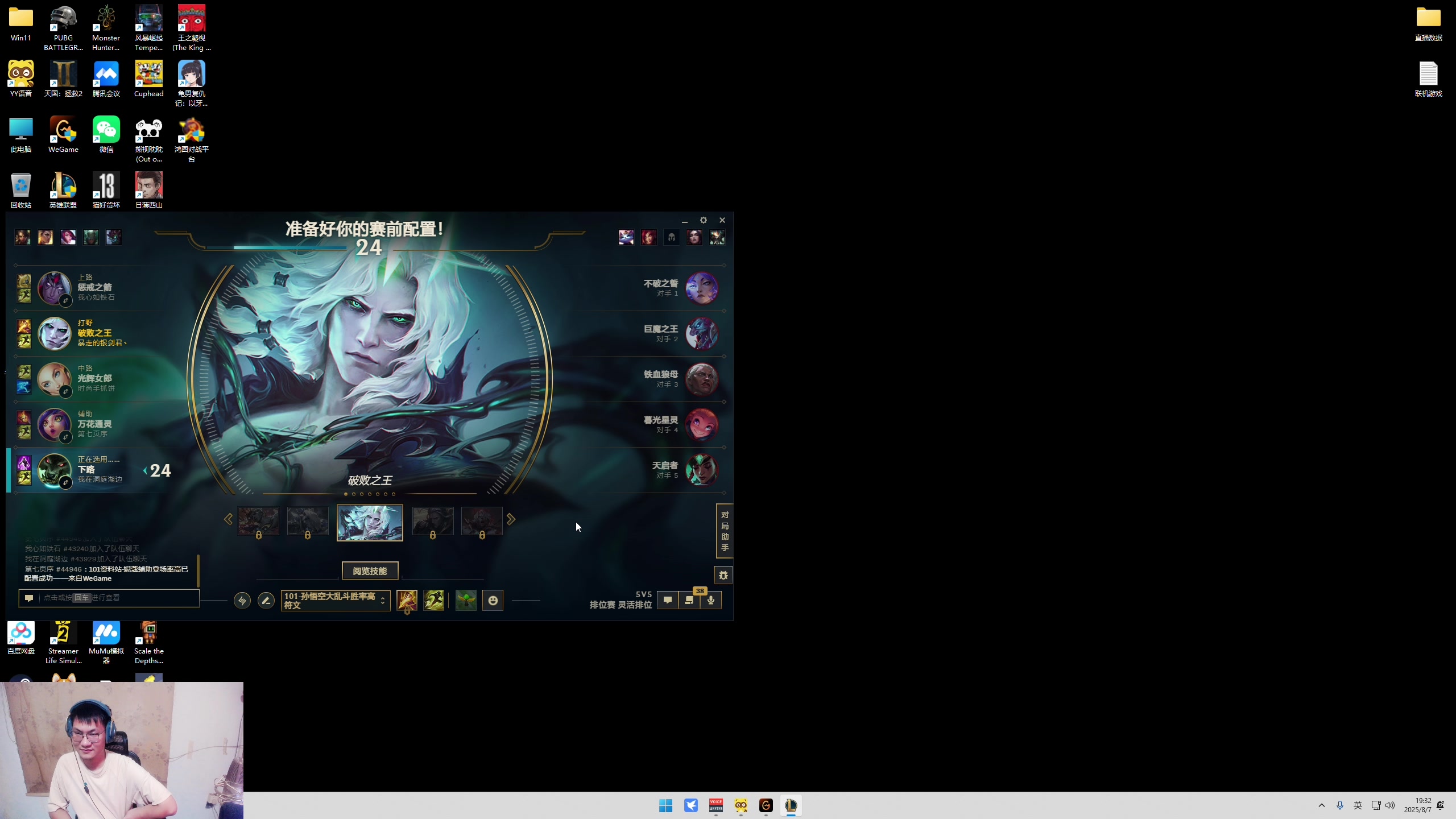
Task: Show next skins with right arrow
Action: tap(511, 519)
